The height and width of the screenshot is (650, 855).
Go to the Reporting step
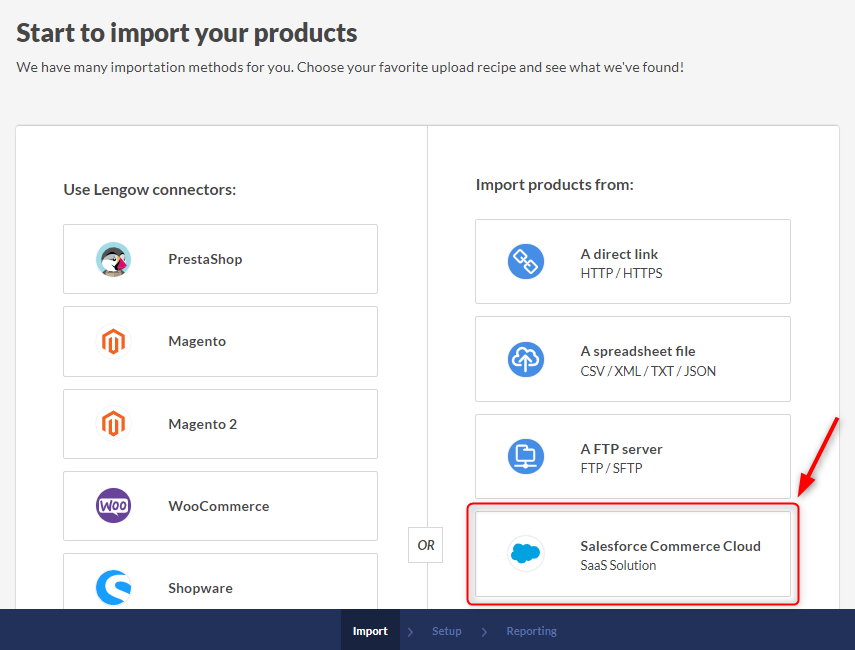[x=531, y=631]
